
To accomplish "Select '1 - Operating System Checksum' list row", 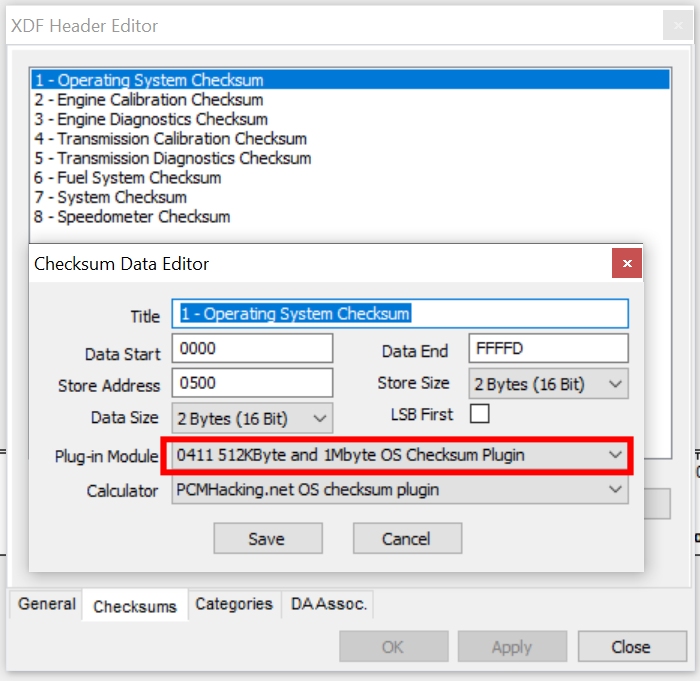I will click(x=350, y=80).
